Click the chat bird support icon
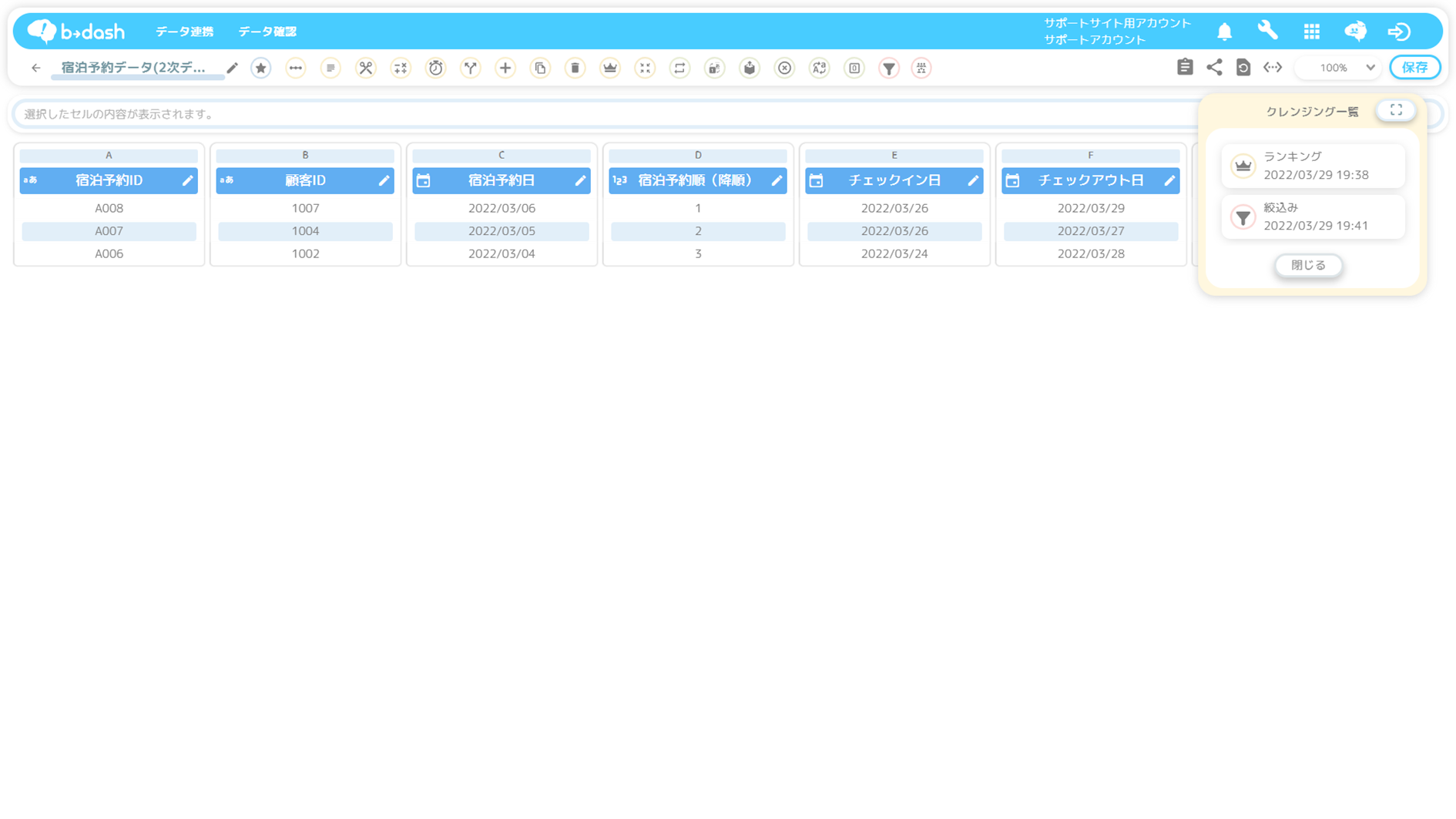Screen dimensions: 1456x819 [x=1355, y=31]
